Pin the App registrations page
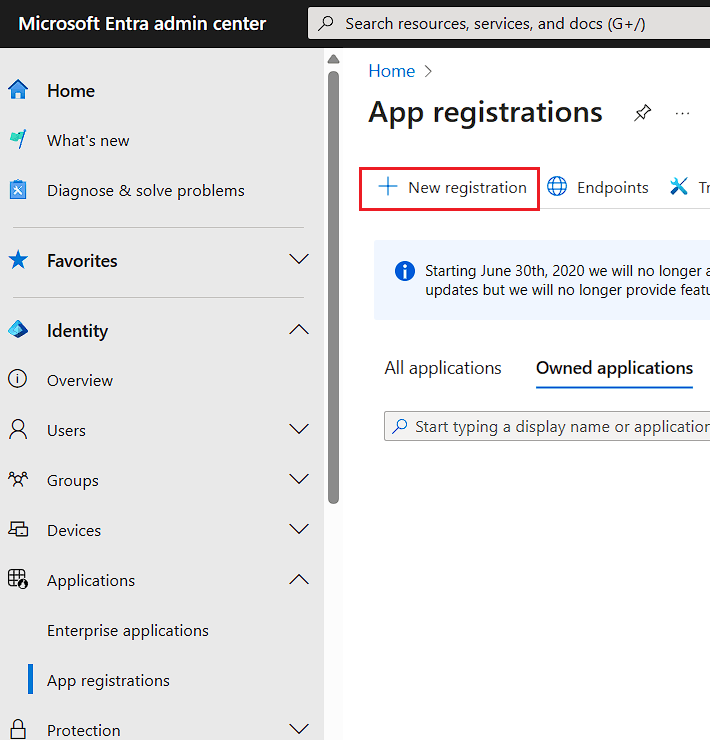The height and width of the screenshot is (740, 710). 642,113
